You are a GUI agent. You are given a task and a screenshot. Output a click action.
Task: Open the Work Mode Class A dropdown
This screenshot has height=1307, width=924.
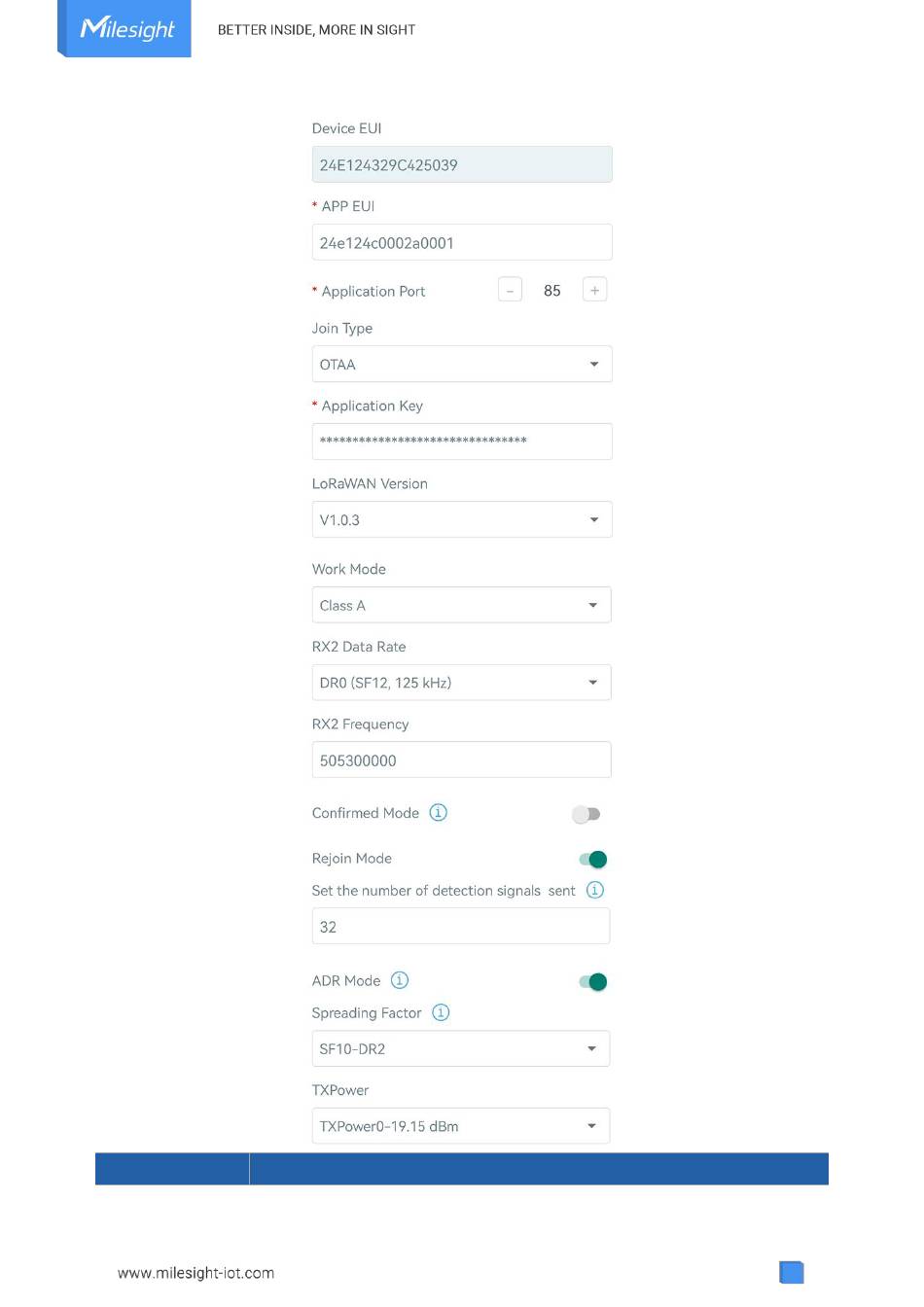pyautogui.click(x=461, y=605)
